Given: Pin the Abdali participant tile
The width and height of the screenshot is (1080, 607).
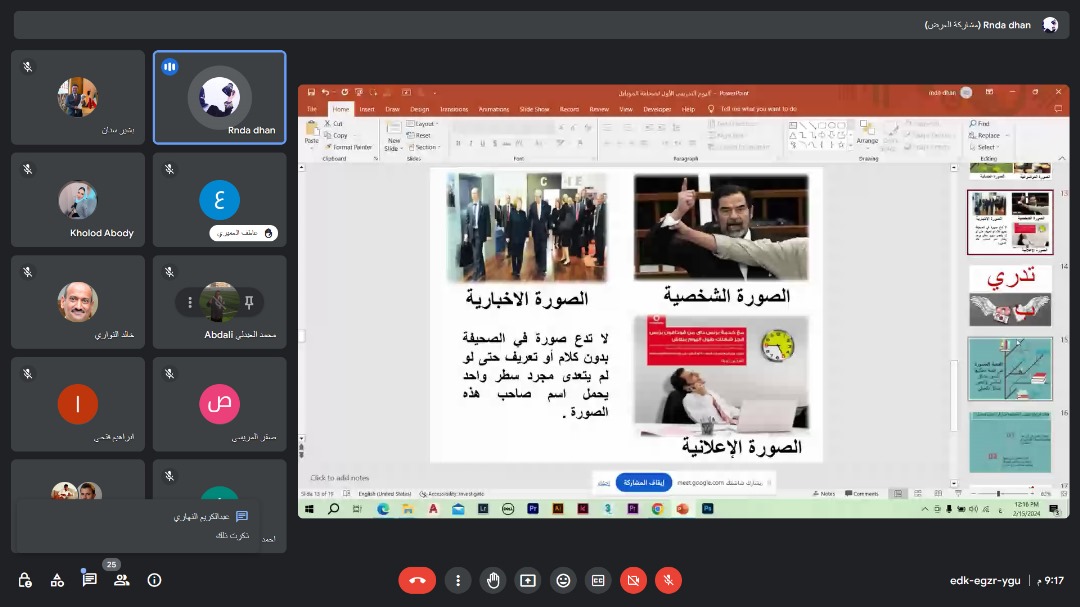Looking at the screenshot, I should pyautogui.click(x=249, y=302).
